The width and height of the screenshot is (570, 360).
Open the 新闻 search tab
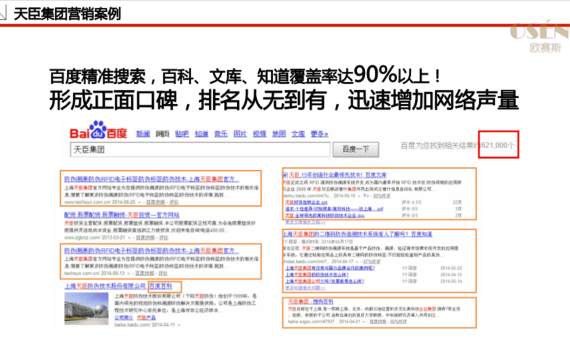(143, 134)
